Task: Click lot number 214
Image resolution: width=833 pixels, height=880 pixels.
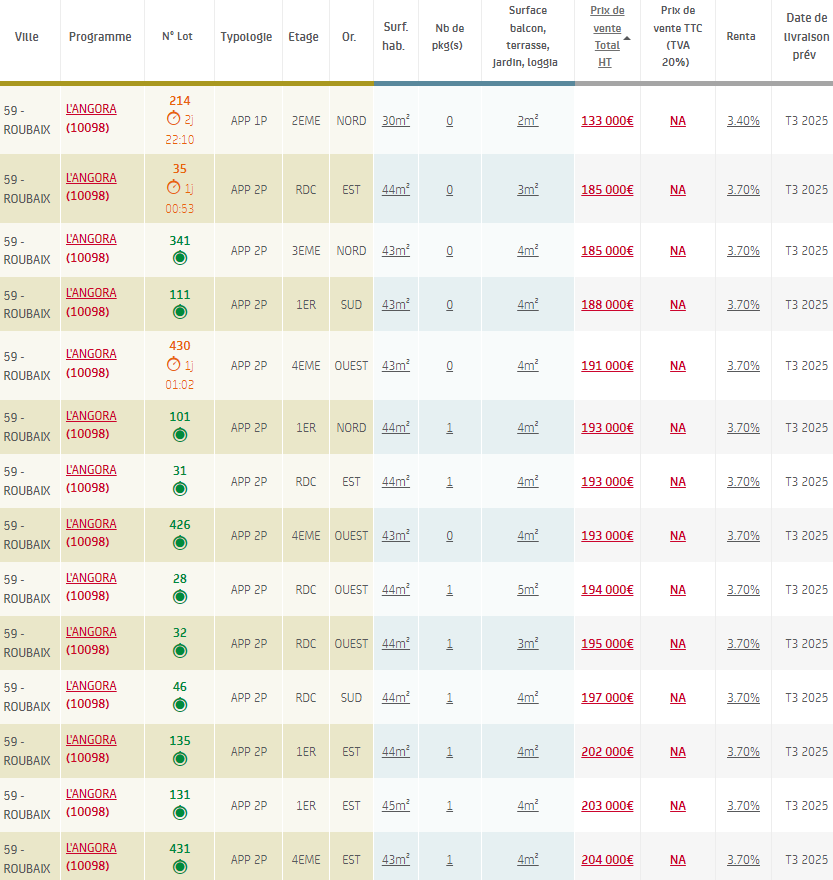Action: click(x=180, y=101)
